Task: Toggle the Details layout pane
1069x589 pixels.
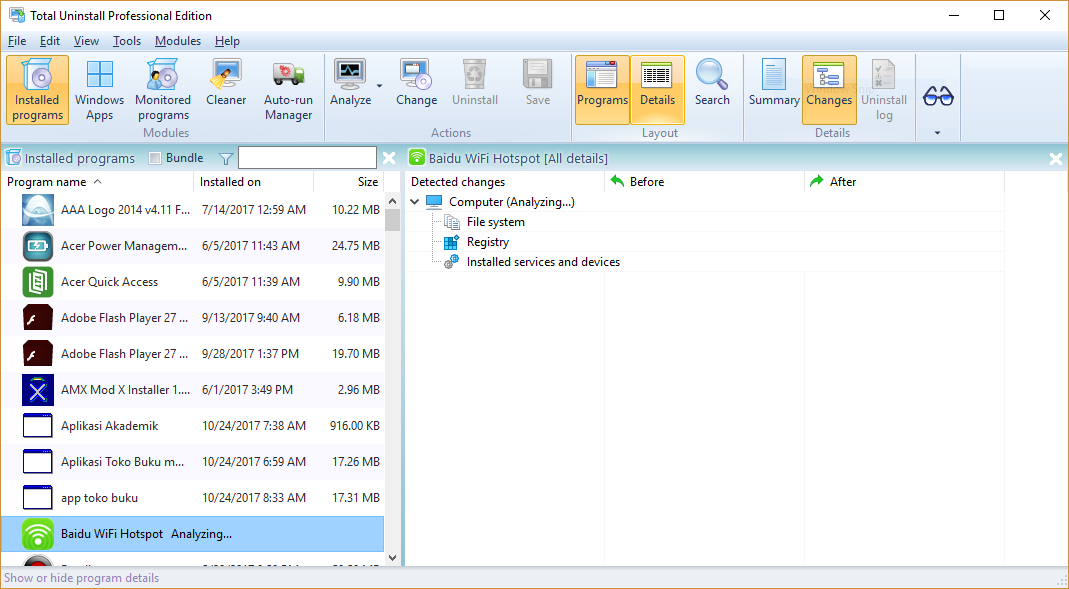Action: (x=657, y=90)
